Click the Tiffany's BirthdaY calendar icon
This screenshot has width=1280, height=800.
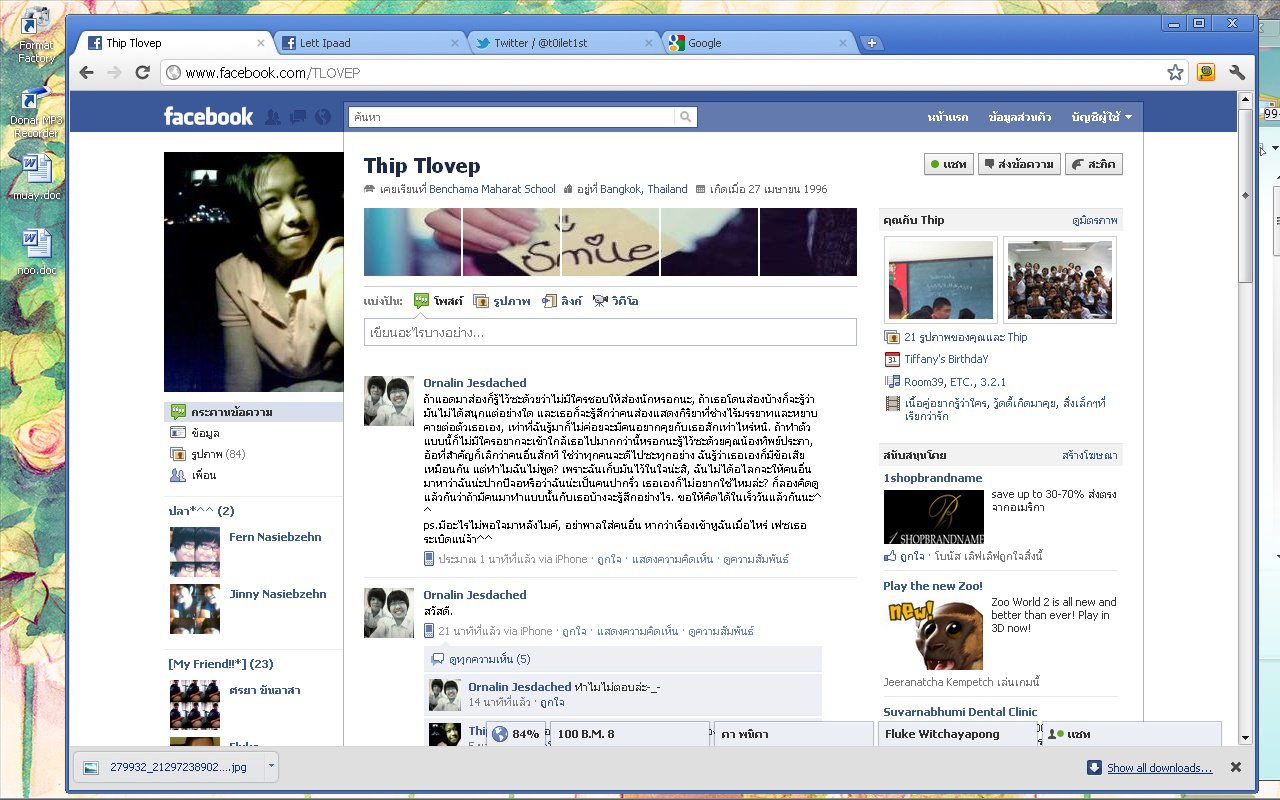point(892,360)
